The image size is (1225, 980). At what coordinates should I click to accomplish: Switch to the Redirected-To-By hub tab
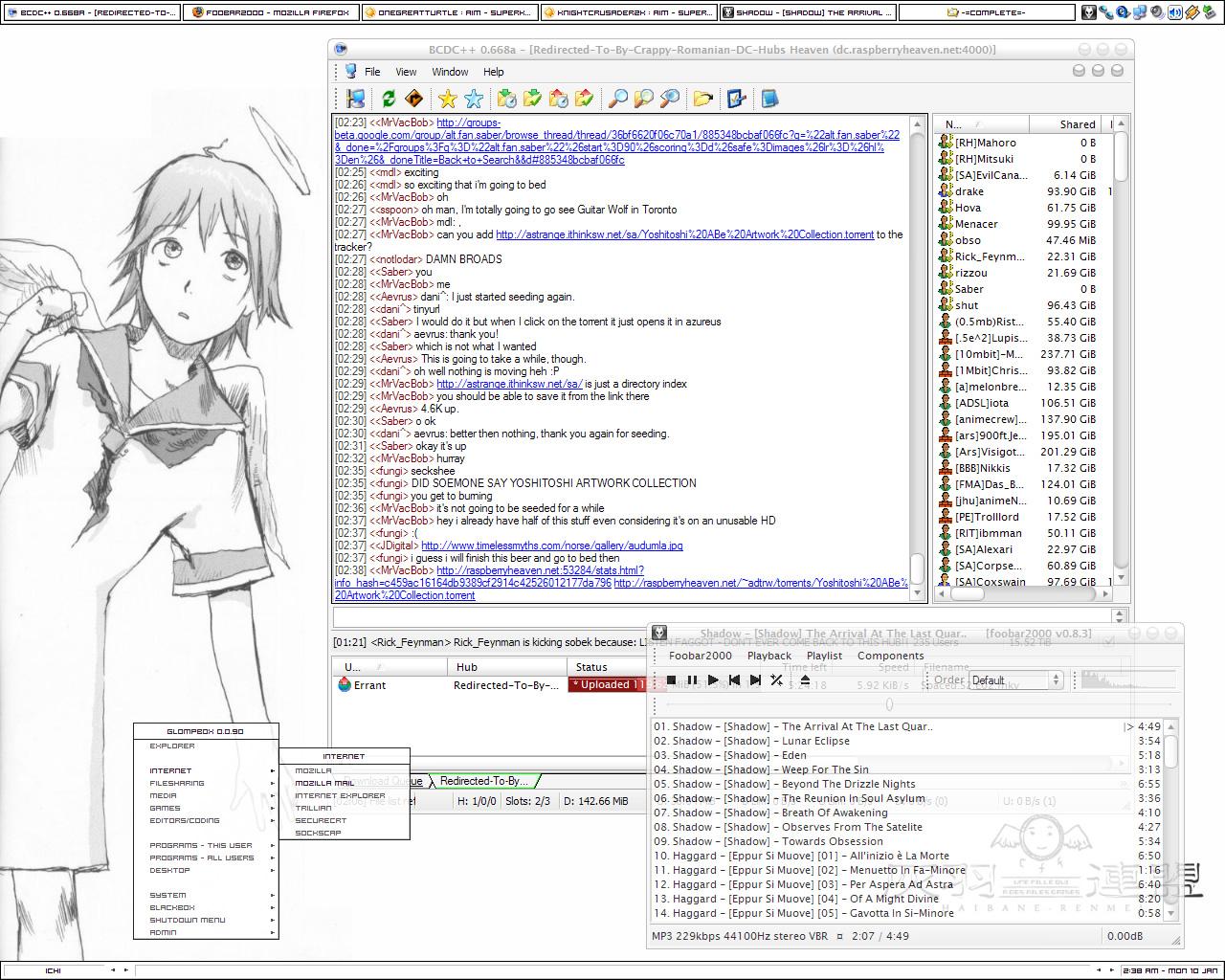point(484,781)
